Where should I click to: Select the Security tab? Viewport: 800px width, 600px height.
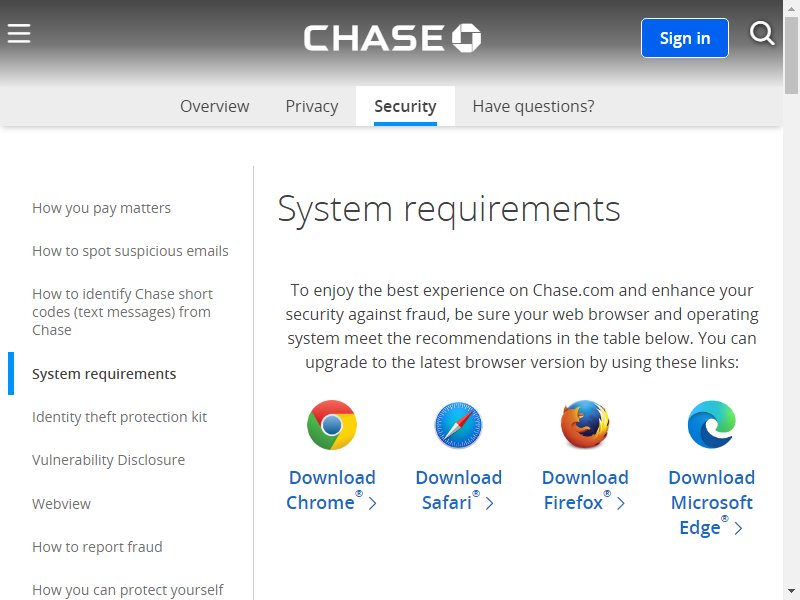(405, 106)
